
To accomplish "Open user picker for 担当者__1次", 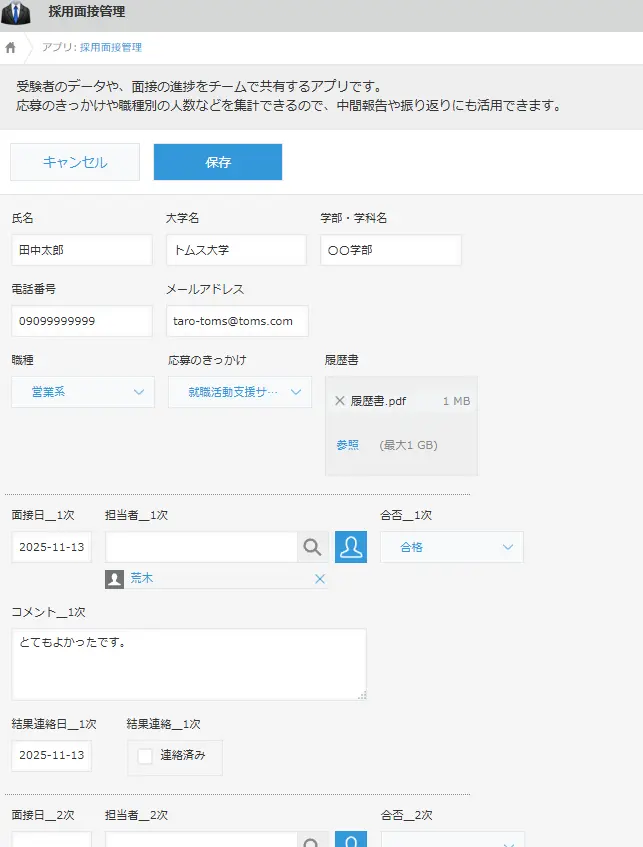I will pos(350,547).
